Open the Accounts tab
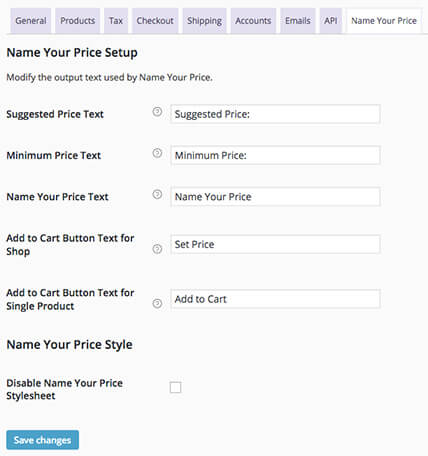The image size is (428, 456). coord(253,21)
